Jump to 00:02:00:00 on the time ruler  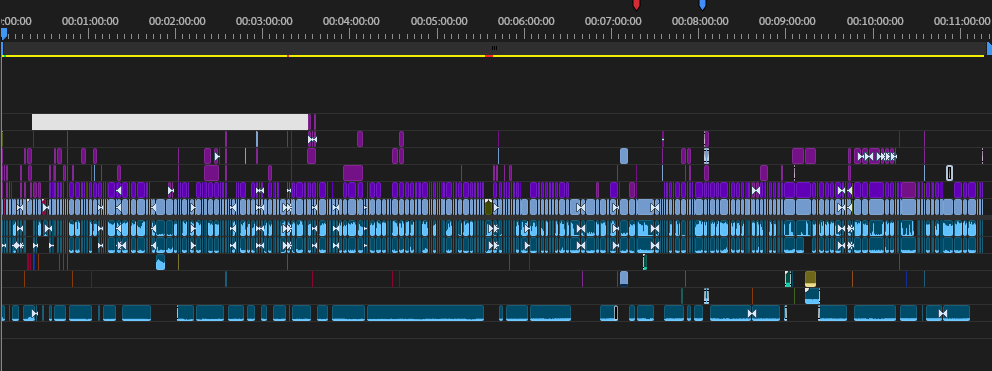pos(177,21)
